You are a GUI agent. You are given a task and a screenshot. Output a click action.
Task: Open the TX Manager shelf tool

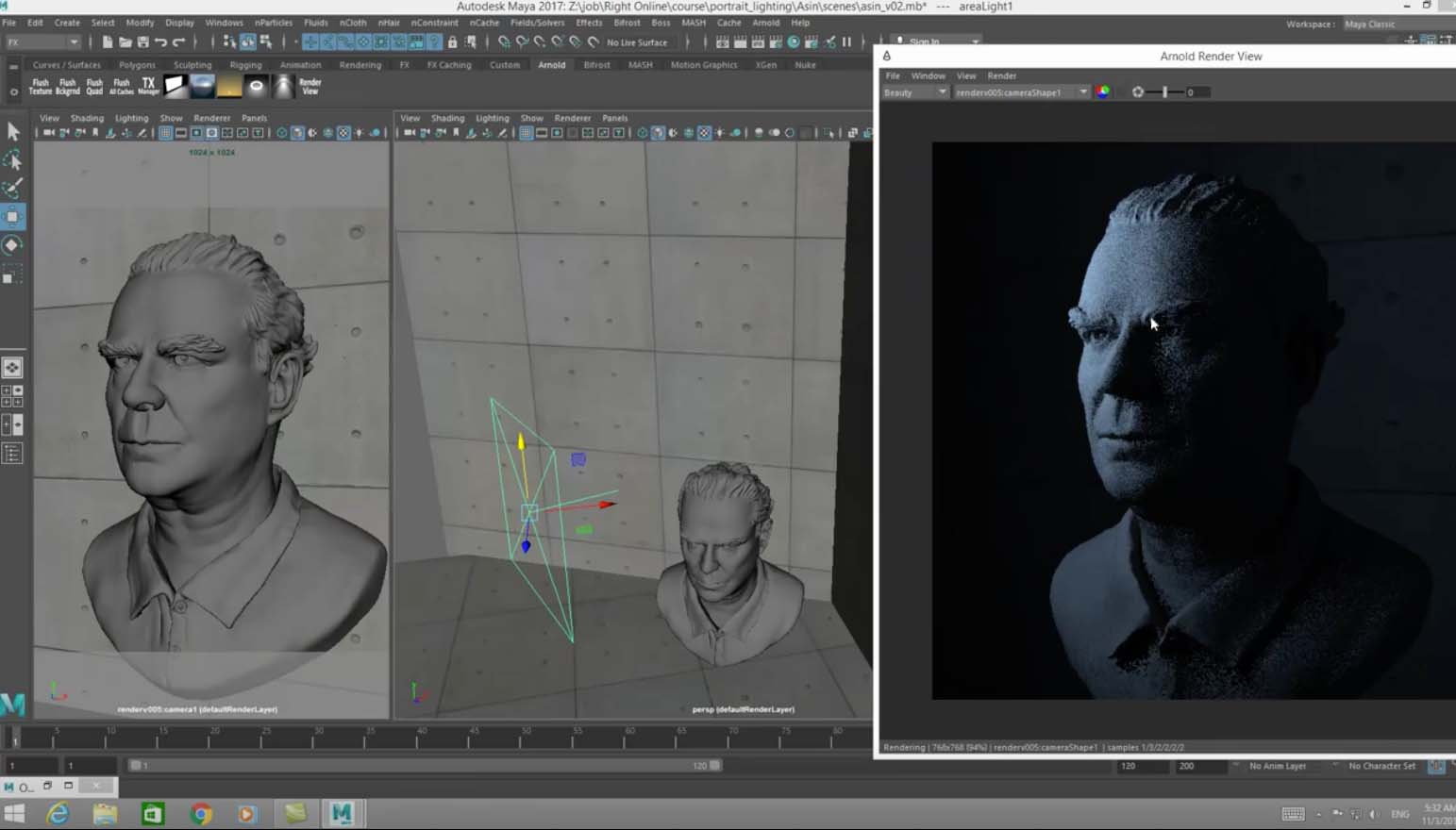(x=148, y=87)
